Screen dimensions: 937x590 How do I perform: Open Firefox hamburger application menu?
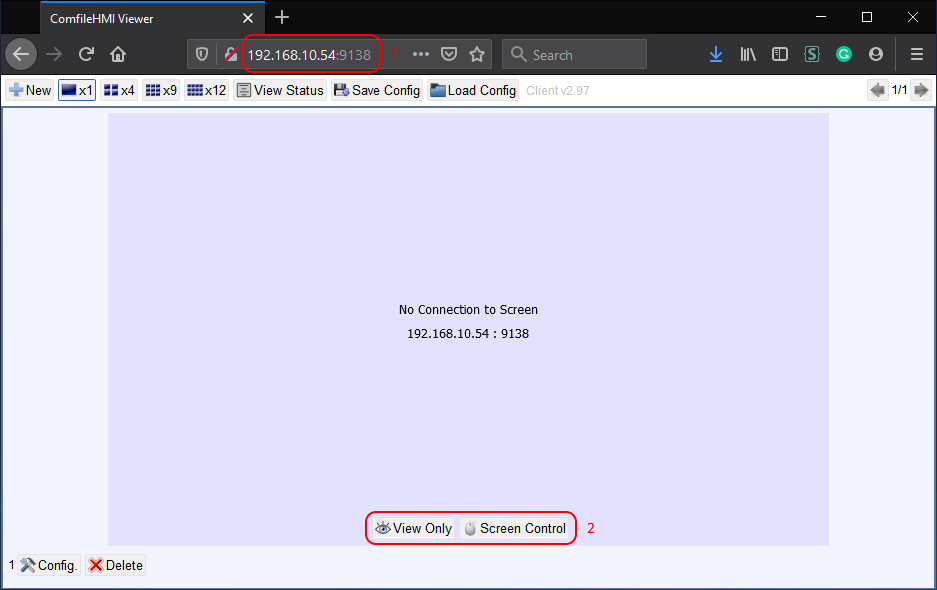tap(916, 54)
